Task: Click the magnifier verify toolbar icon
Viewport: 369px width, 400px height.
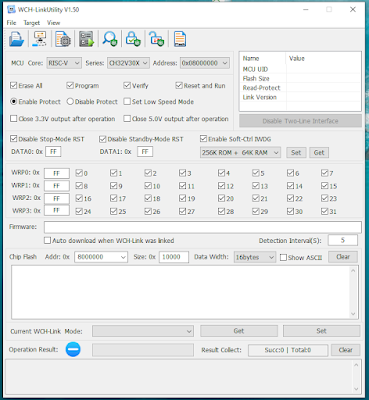Action: [110, 39]
